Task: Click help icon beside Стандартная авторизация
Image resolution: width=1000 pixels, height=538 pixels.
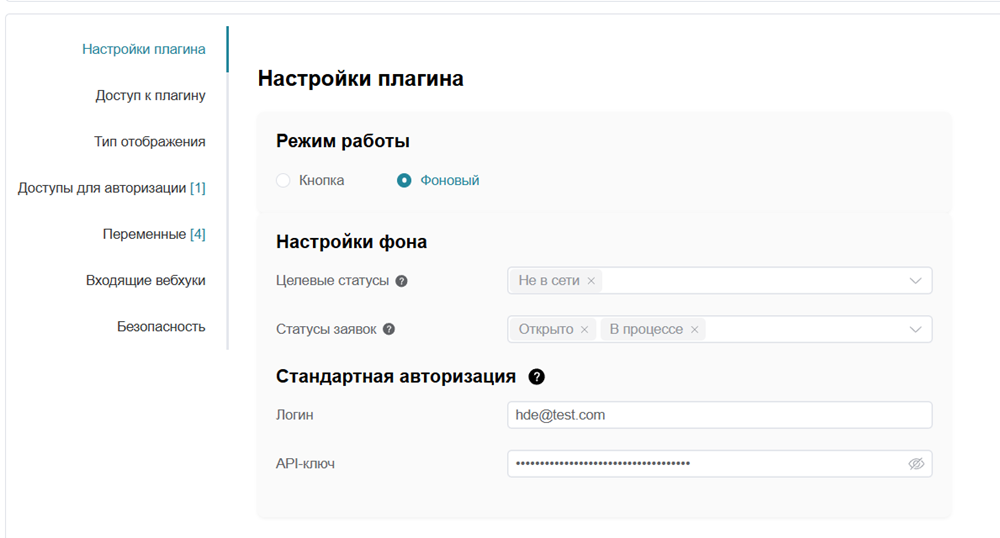Action: pos(537,377)
